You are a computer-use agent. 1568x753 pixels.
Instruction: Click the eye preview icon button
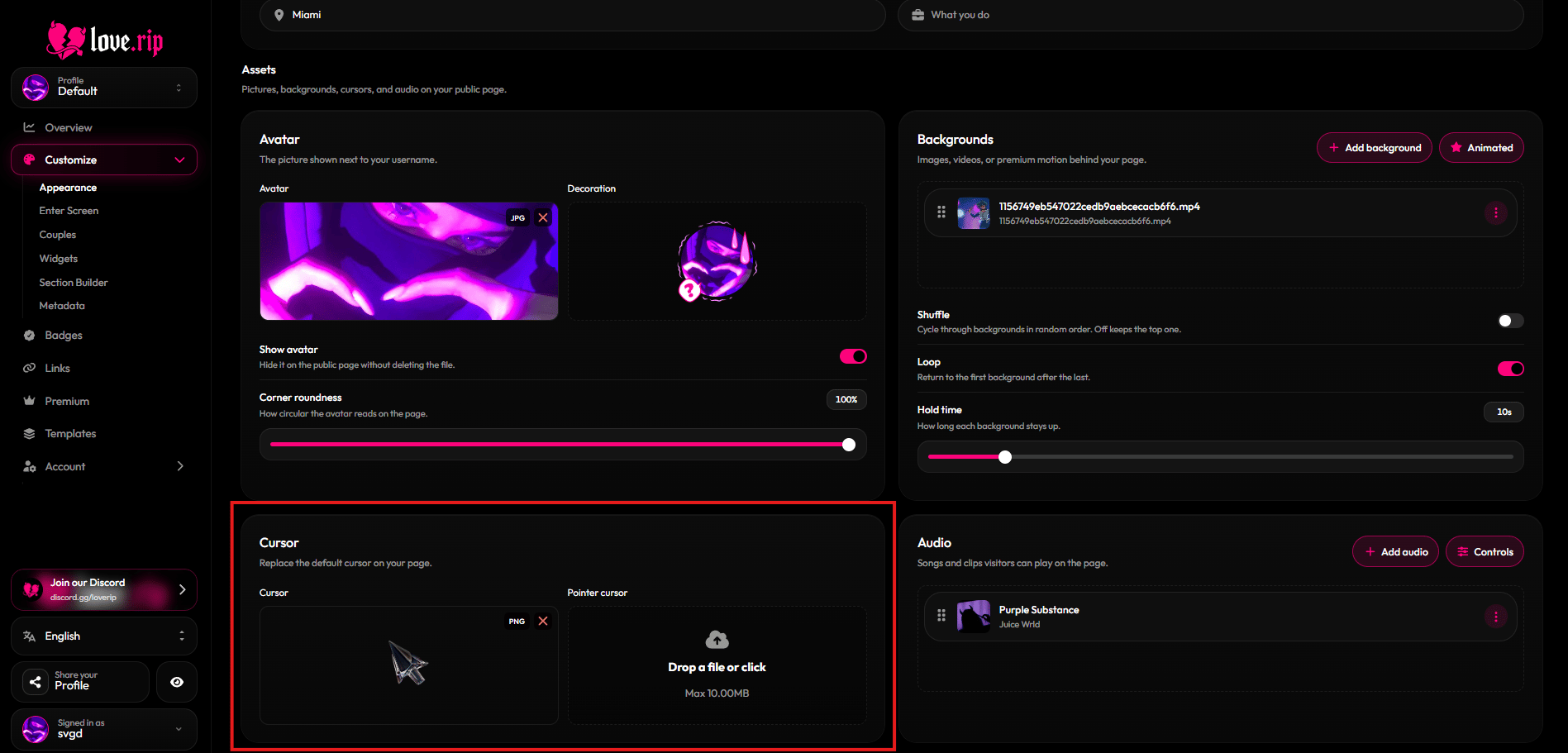177,682
